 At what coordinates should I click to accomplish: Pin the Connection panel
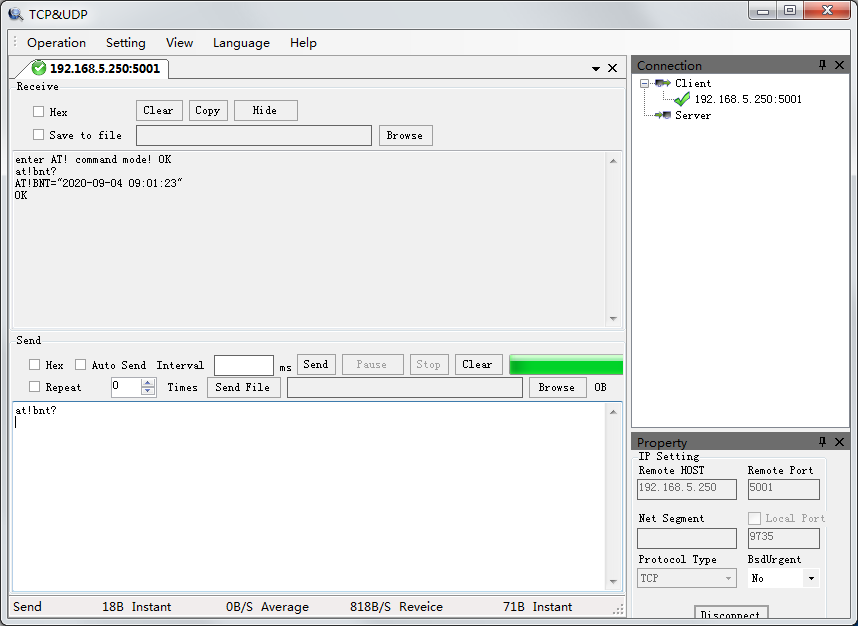[x=823, y=65]
